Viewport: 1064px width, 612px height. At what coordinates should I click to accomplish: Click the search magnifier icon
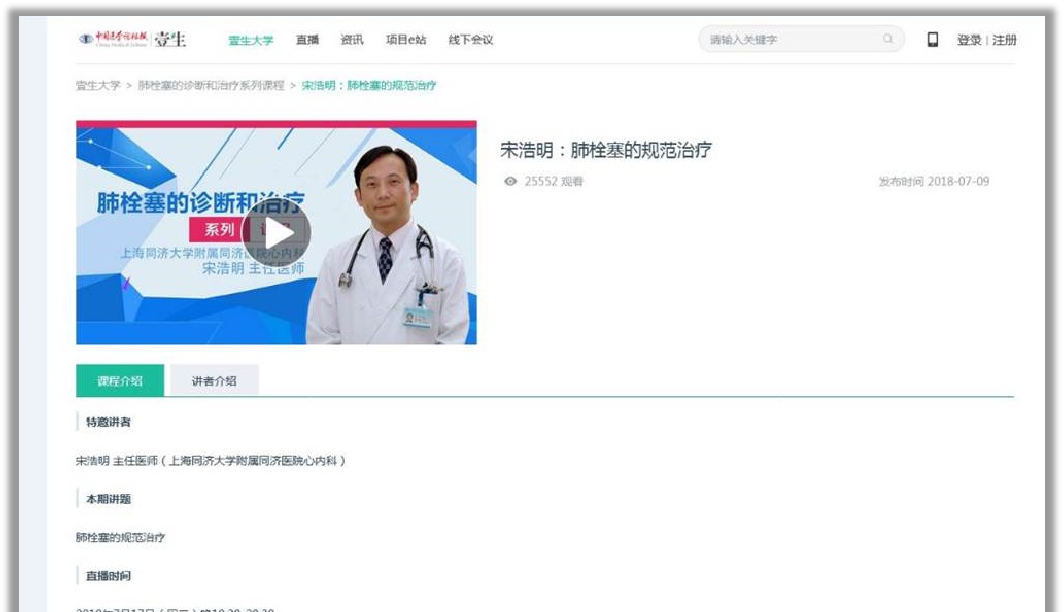888,39
